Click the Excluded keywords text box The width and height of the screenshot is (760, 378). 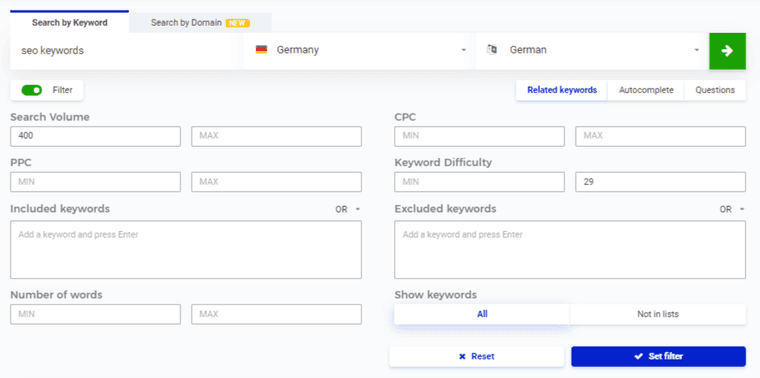[570, 250]
